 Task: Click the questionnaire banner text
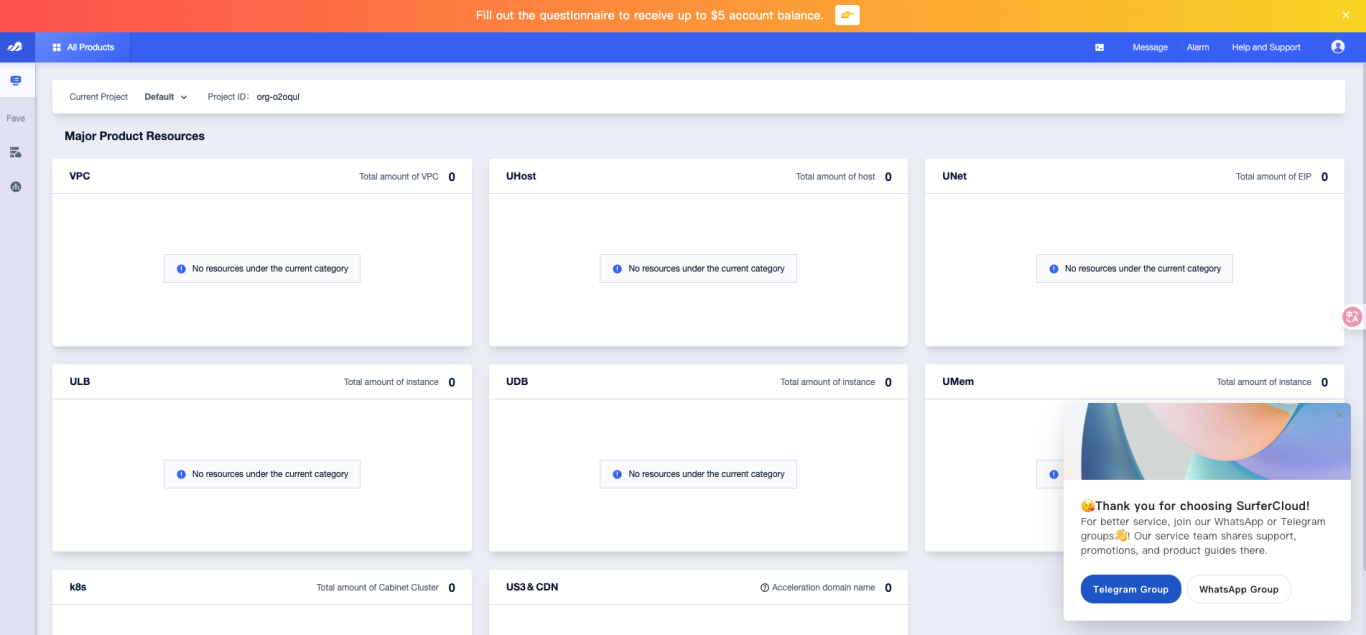650,15
